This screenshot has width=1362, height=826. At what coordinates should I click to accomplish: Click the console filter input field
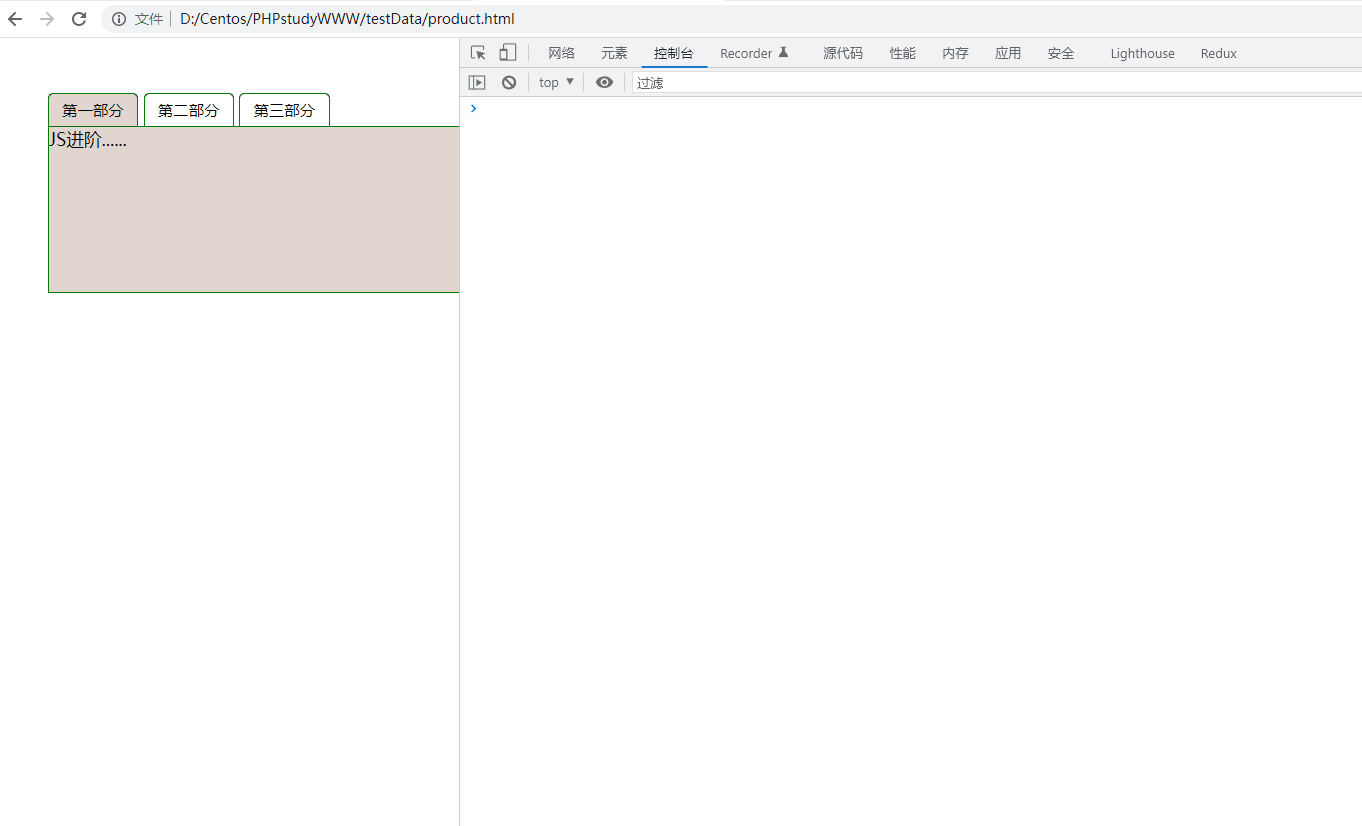coord(995,83)
